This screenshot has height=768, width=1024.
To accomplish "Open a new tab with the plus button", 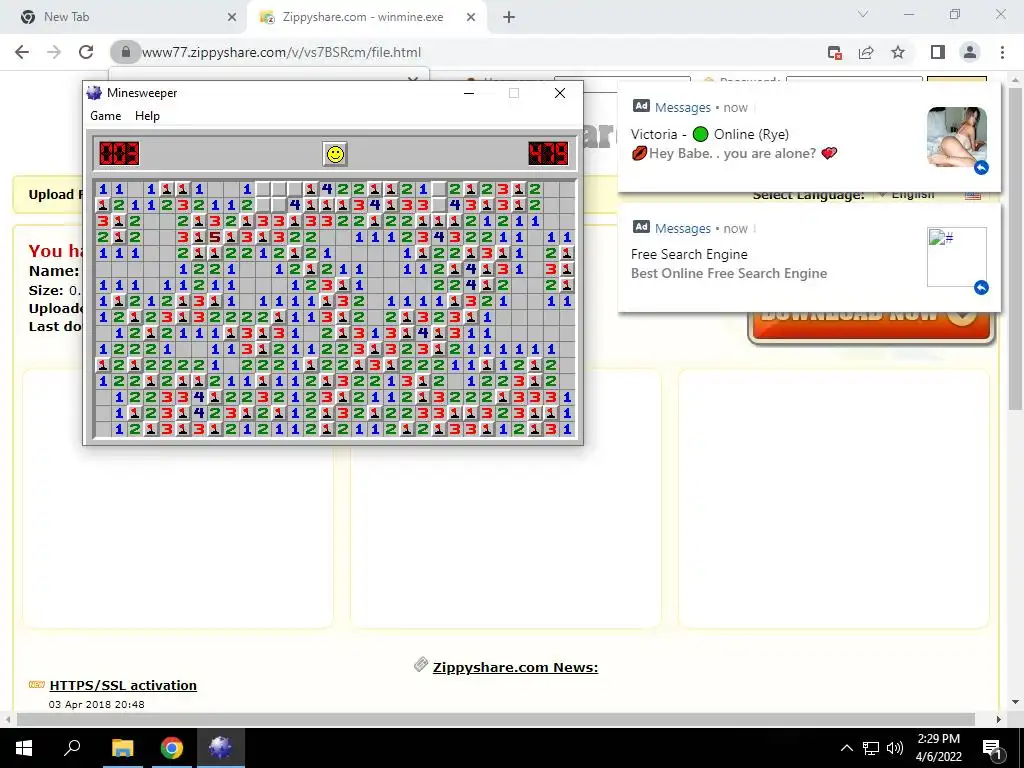I will point(509,17).
